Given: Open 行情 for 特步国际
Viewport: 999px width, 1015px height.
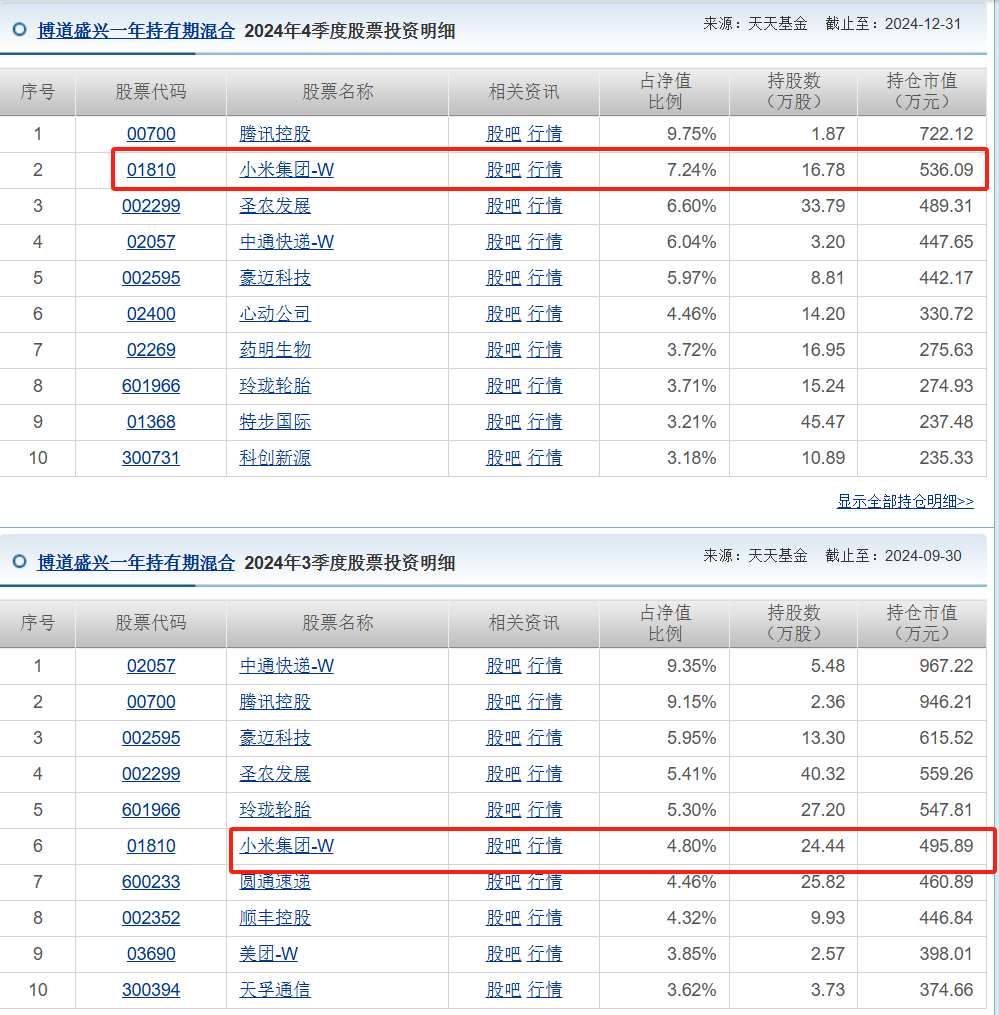Looking at the screenshot, I should click(x=544, y=422).
